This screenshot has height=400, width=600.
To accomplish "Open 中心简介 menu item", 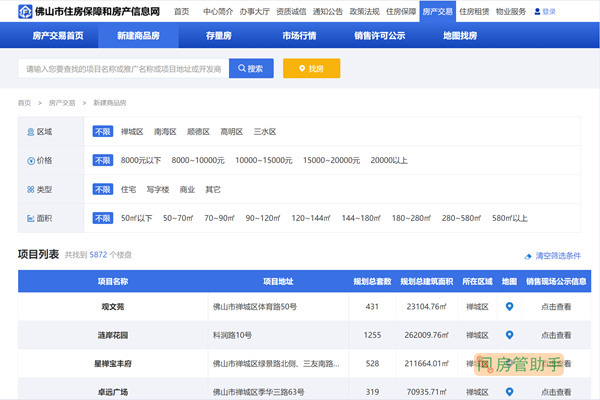I will tap(218, 11).
